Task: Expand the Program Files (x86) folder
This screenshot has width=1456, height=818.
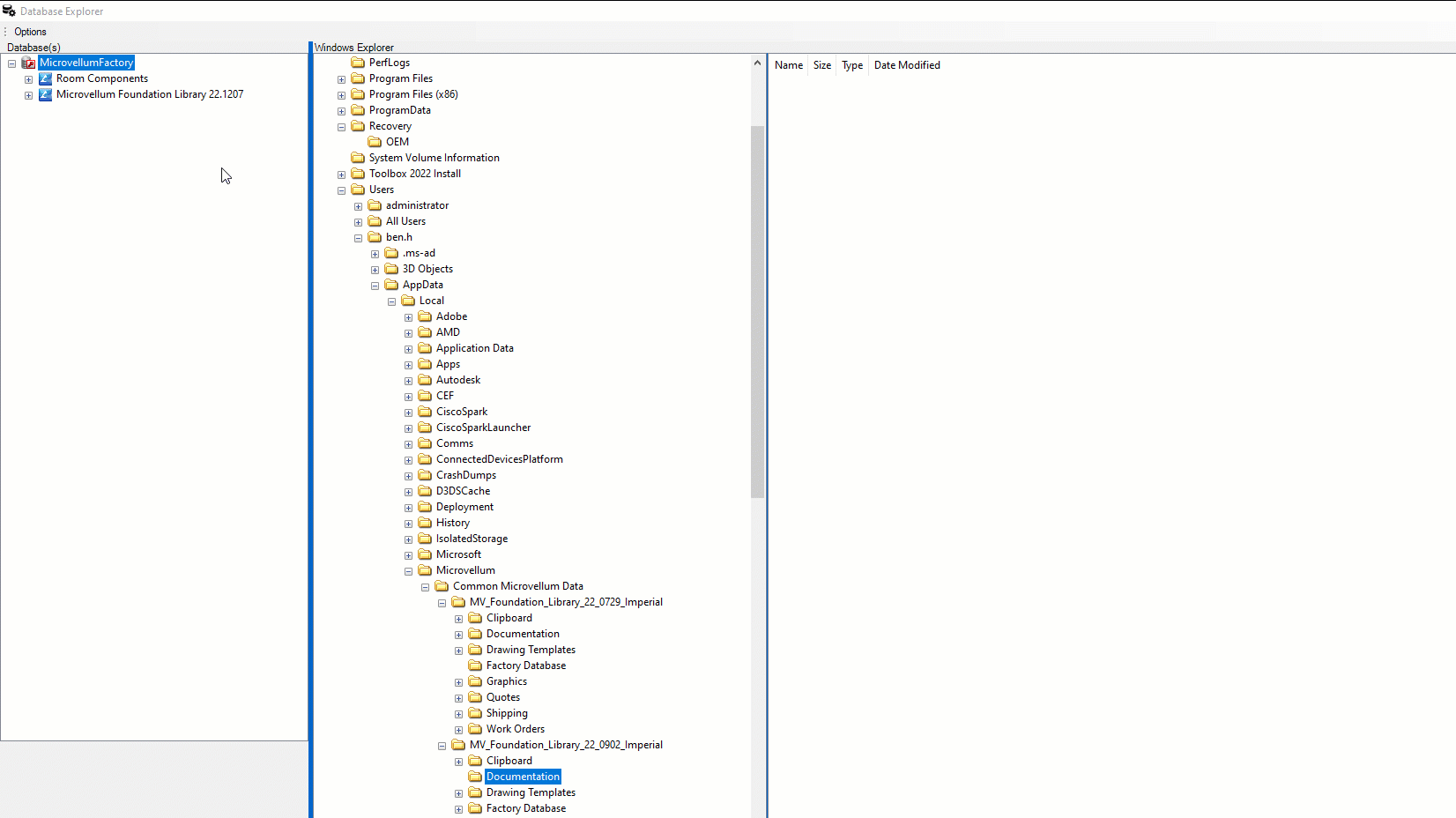Action: click(x=341, y=95)
